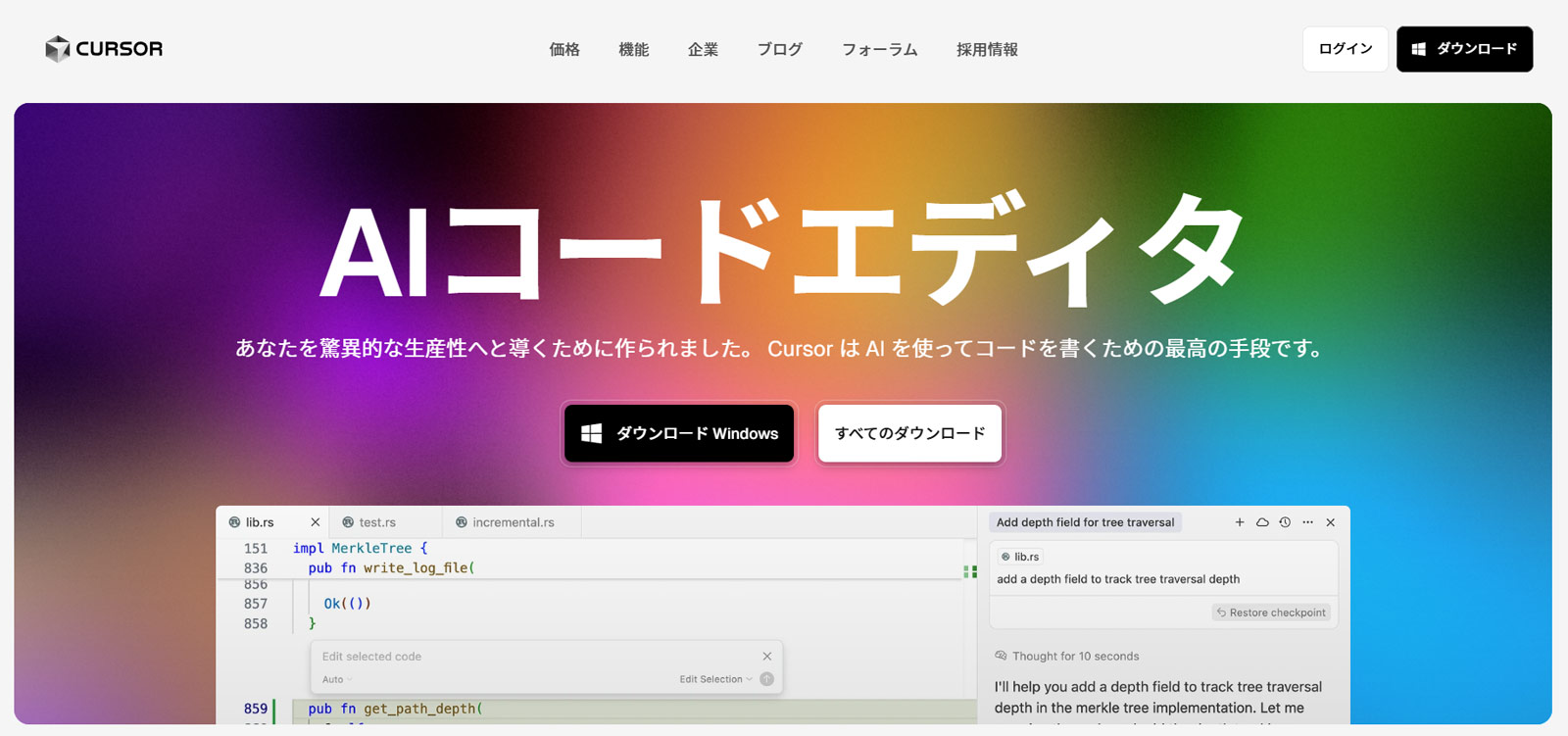Open the ブログ blog link
Viewport: 1568px width, 736px height.
coord(780,49)
